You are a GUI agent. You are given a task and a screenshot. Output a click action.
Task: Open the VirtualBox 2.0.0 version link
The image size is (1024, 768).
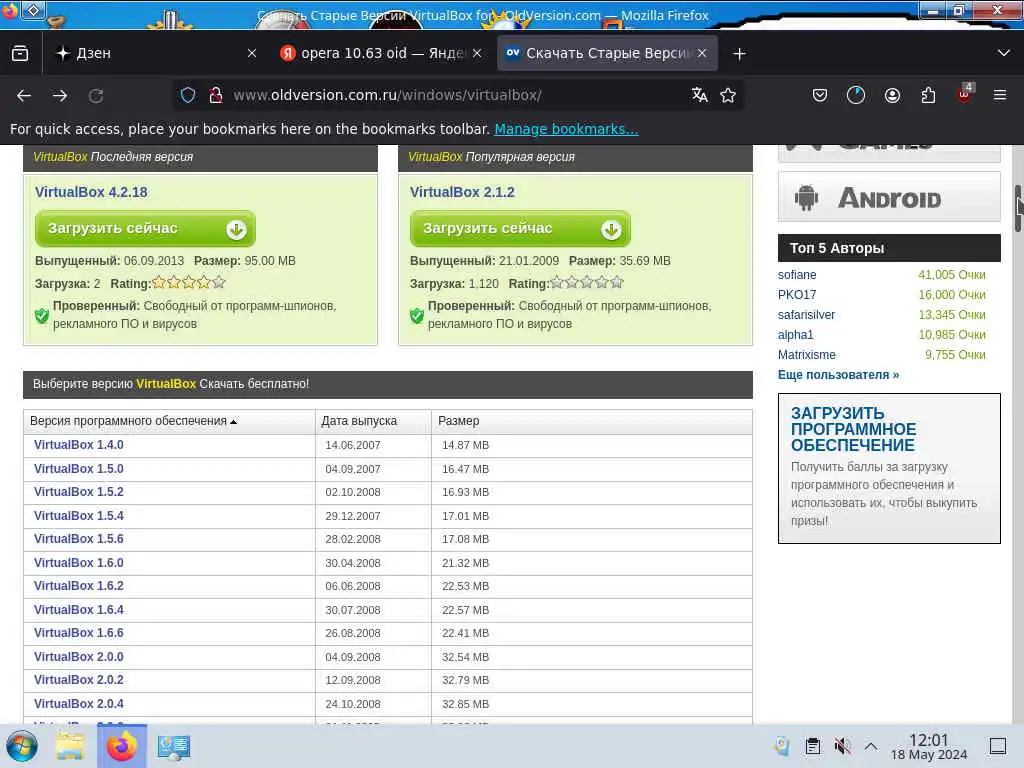[78, 656]
